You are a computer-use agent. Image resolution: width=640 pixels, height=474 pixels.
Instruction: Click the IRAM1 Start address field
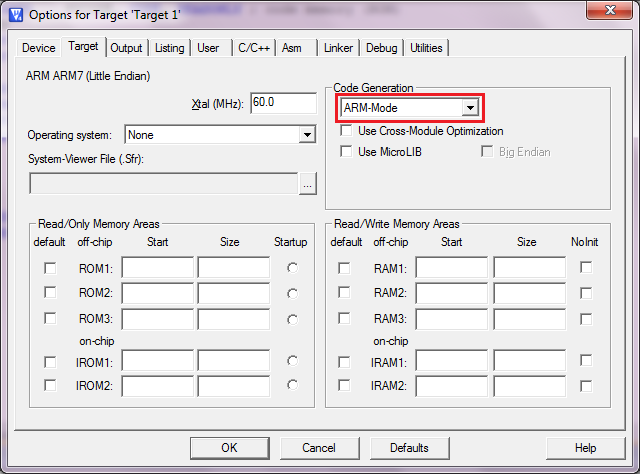[x=451, y=361]
